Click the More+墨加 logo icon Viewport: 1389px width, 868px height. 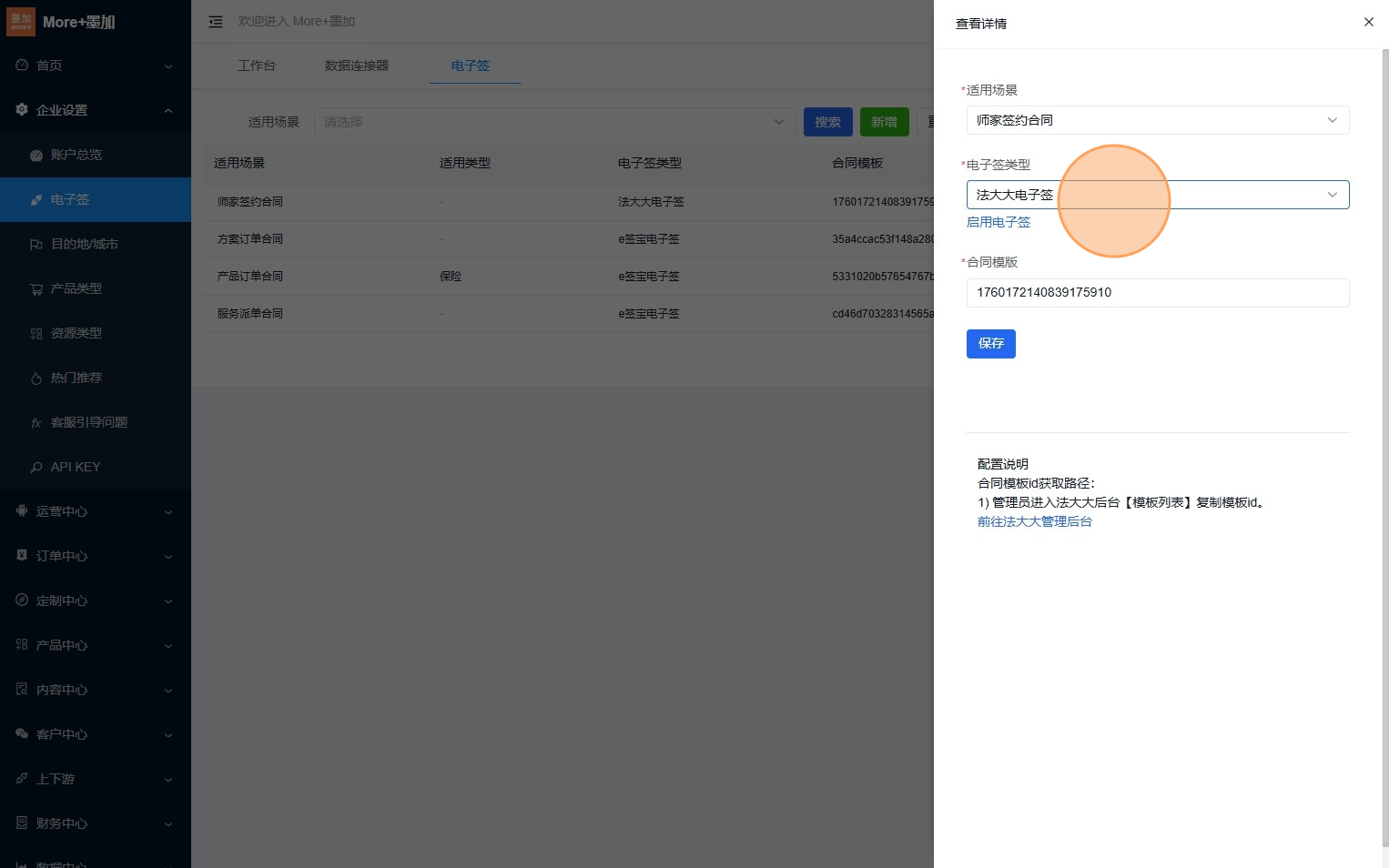pyautogui.click(x=20, y=22)
